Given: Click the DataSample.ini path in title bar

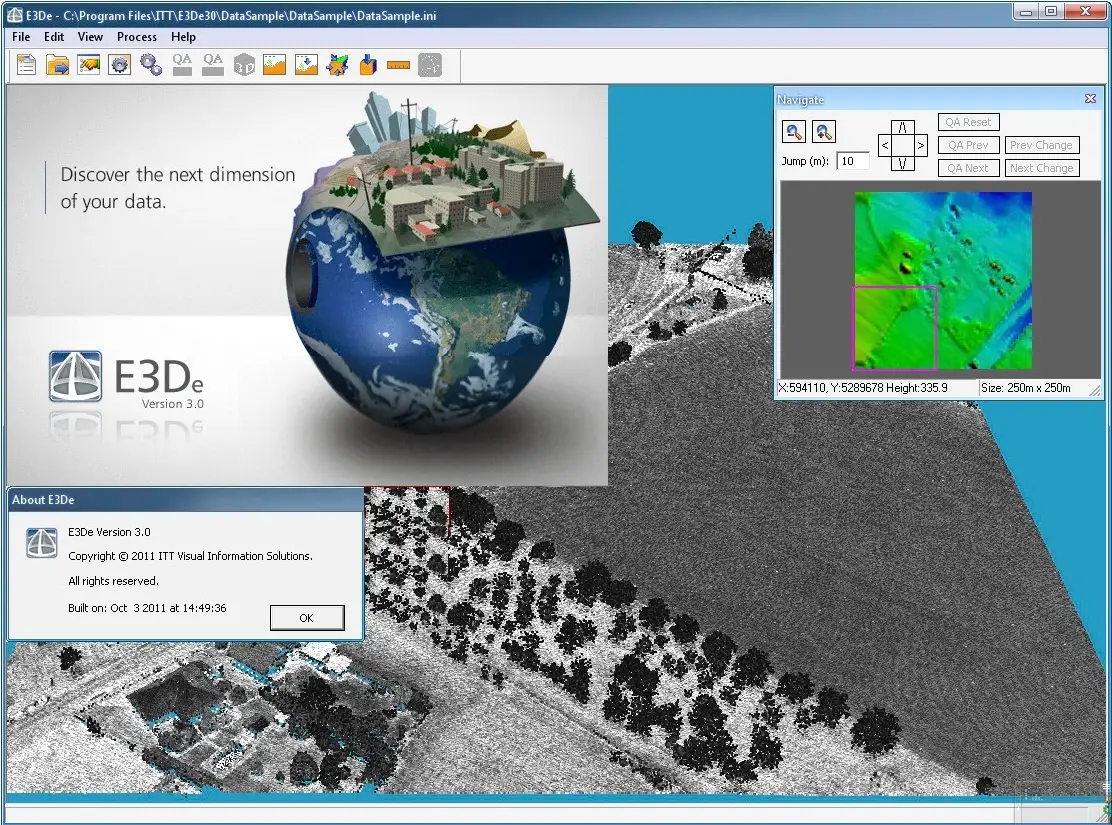Looking at the screenshot, I should [x=250, y=15].
